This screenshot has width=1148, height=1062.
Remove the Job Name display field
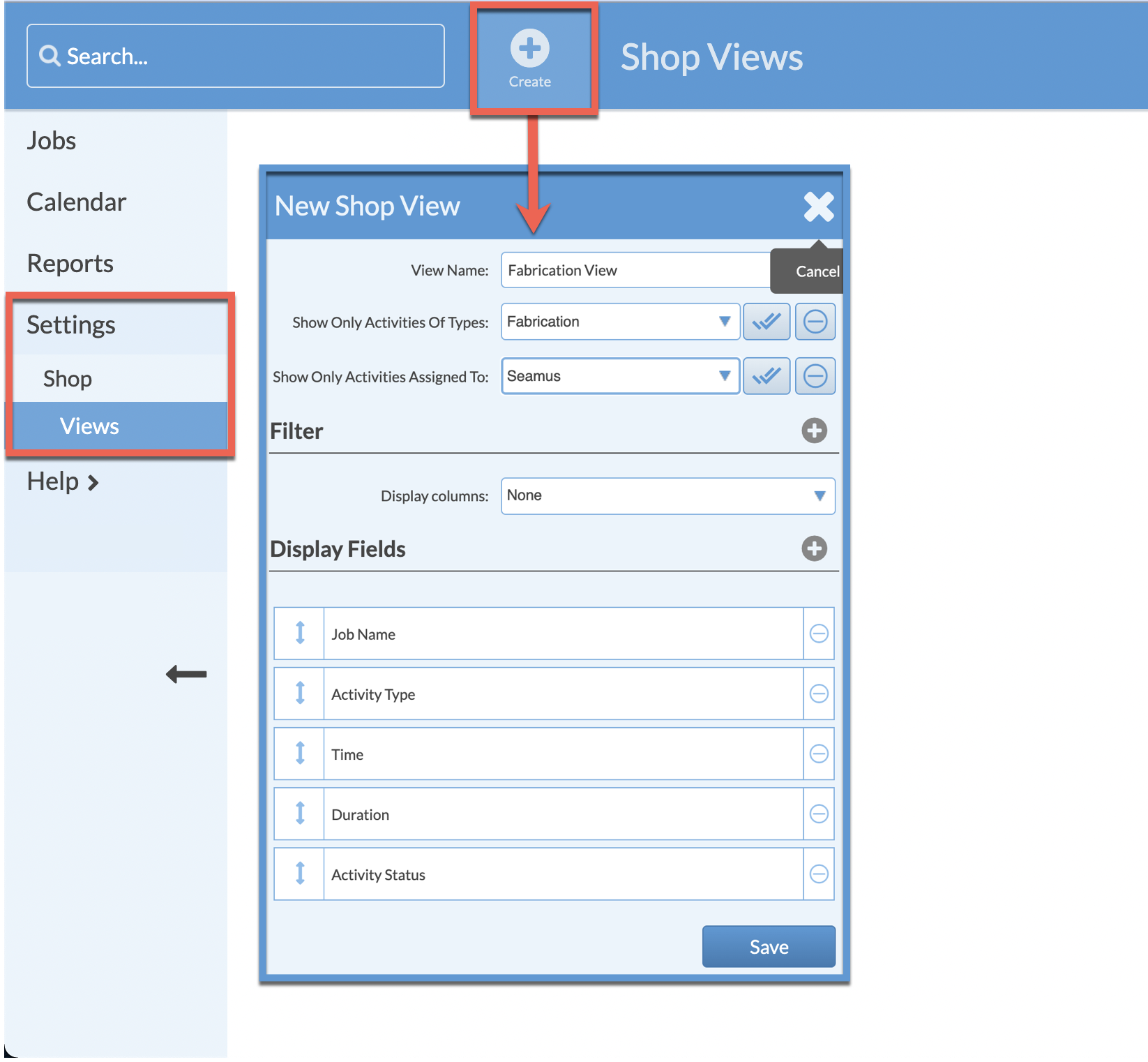[x=819, y=634]
